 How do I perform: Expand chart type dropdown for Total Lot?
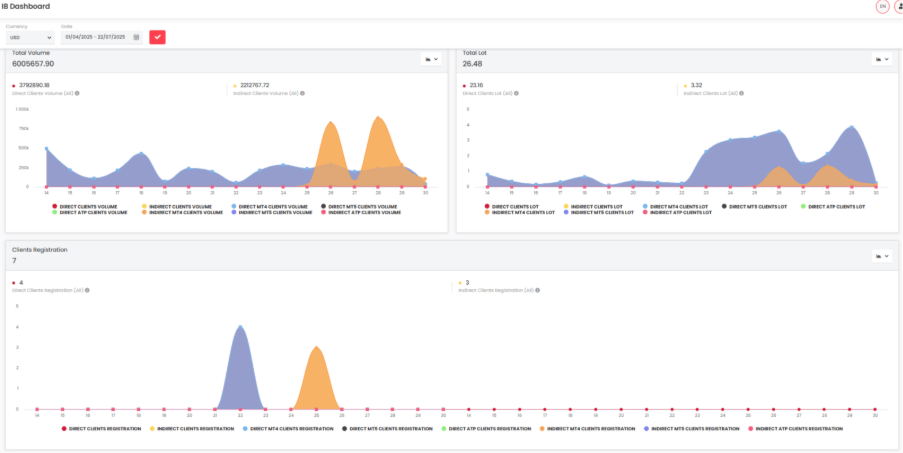coord(882,60)
